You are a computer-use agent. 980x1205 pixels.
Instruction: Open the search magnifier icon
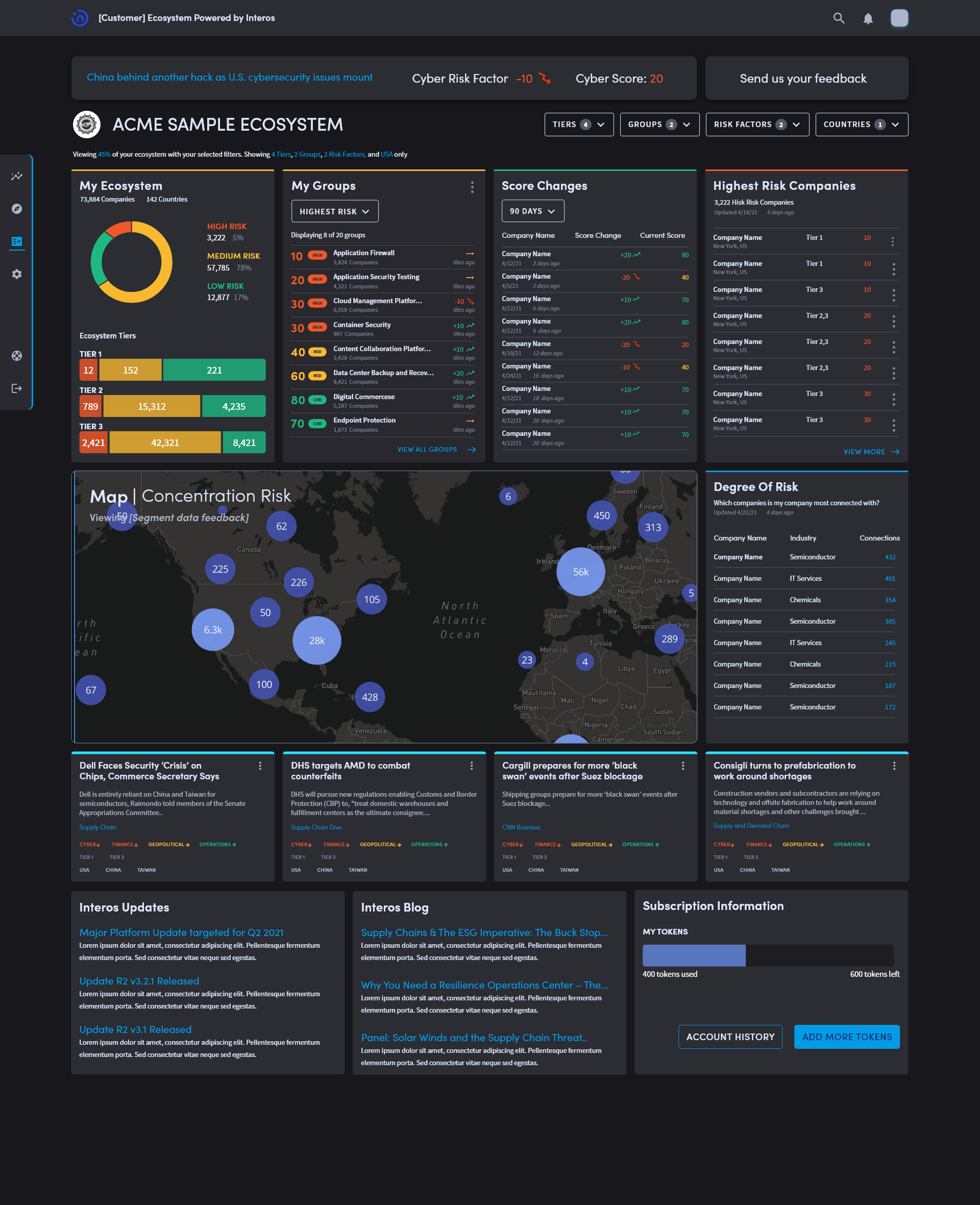click(x=839, y=18)
